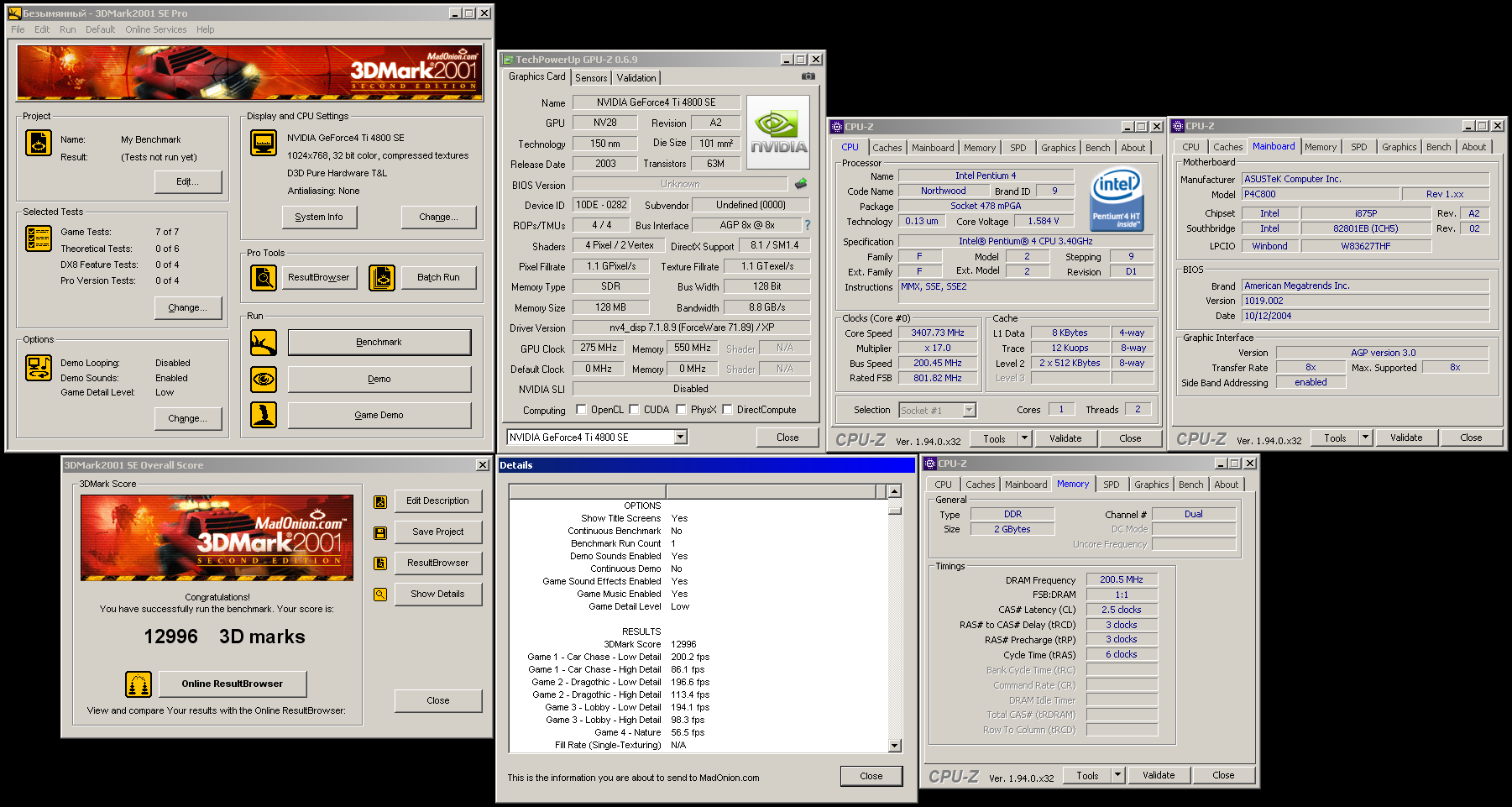Image resolution: width=1512 pixels, height=807 pixels.
Task: Toggle the DirectCompute checkbox
Action: point(727,410)
